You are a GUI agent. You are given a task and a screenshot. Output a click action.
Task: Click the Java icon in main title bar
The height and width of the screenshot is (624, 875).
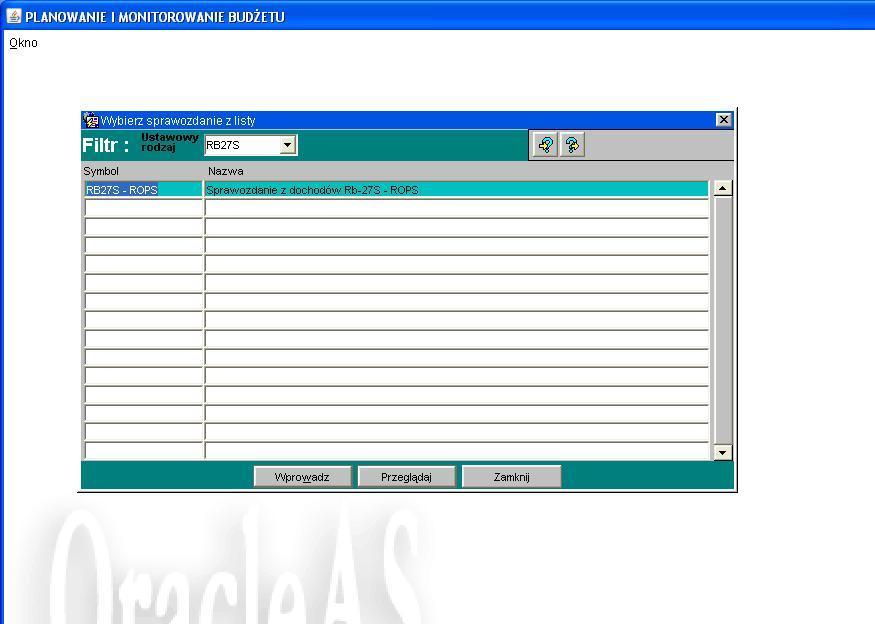[x=14, y=16]
